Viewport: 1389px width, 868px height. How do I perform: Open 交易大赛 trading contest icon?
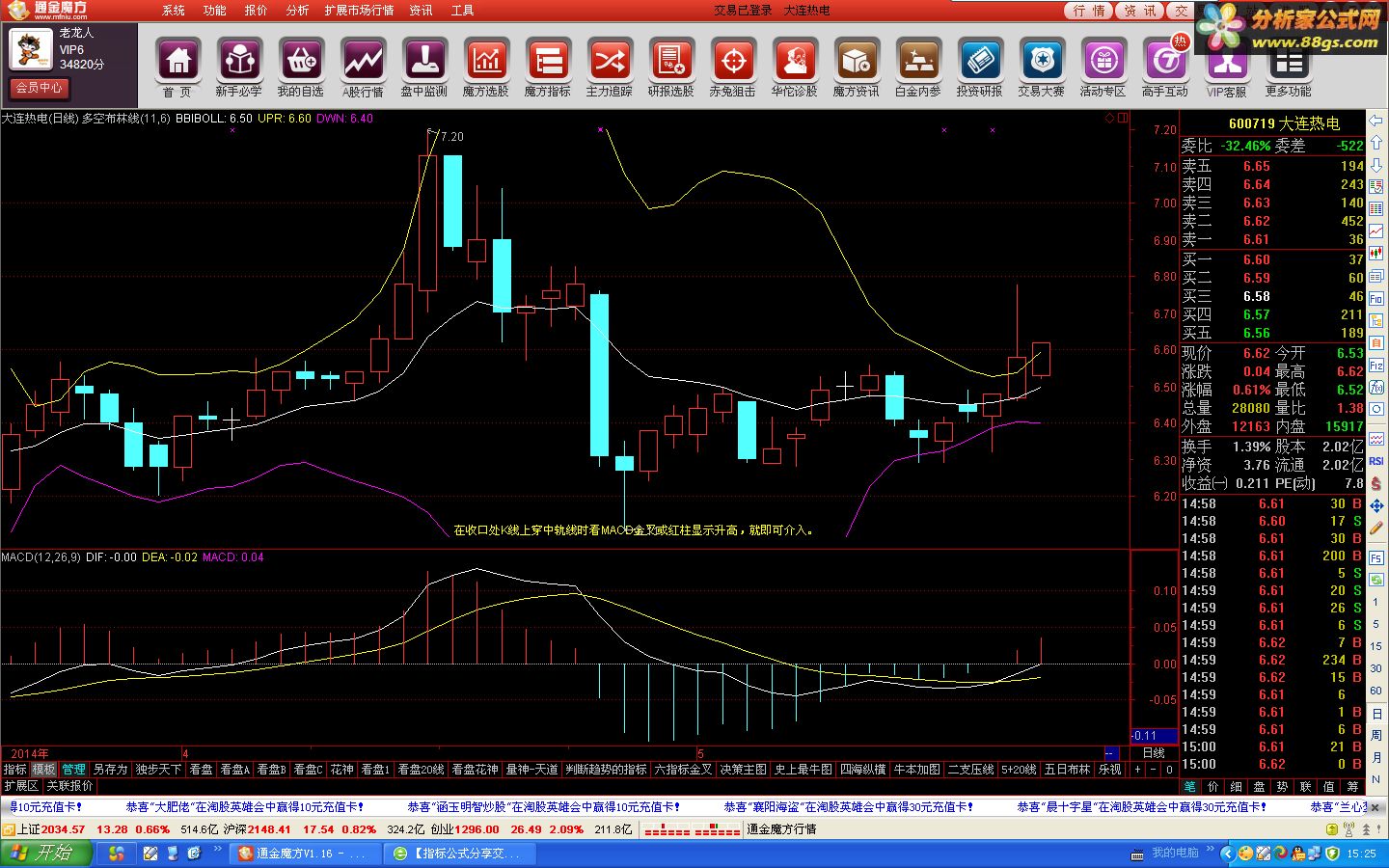coord(1042,62)
